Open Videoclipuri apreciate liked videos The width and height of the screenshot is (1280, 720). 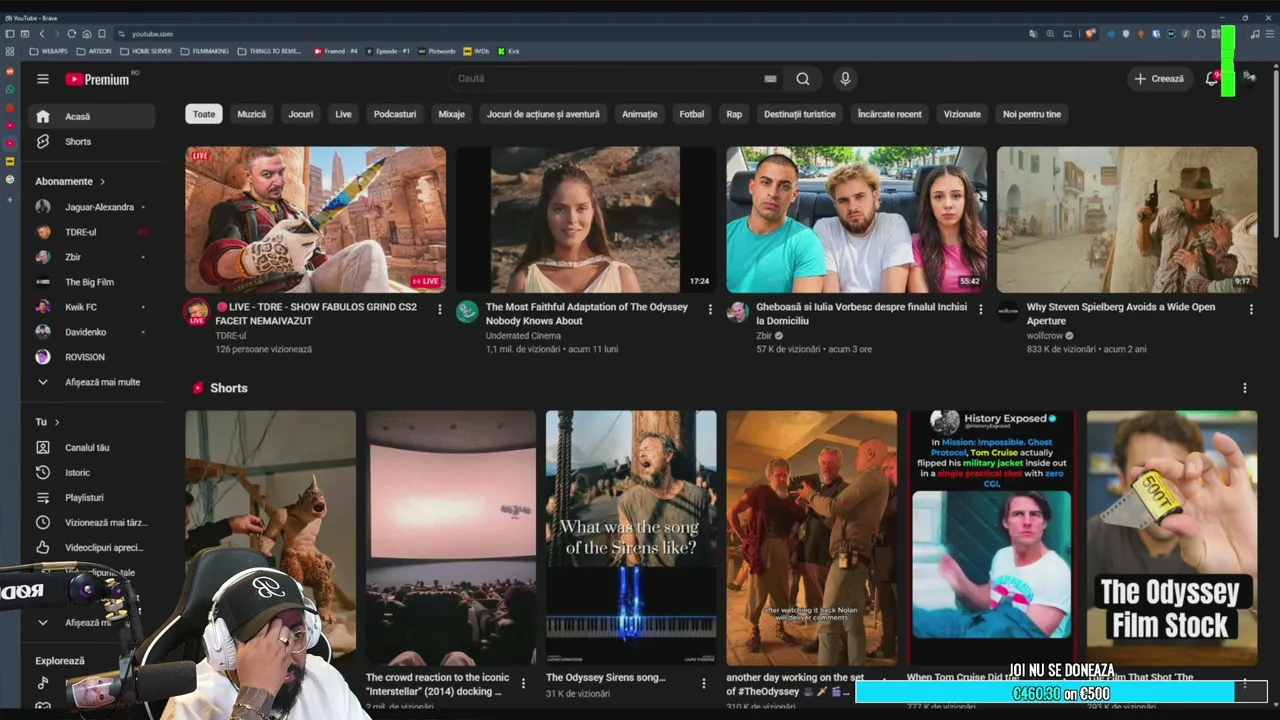(92, 547)
